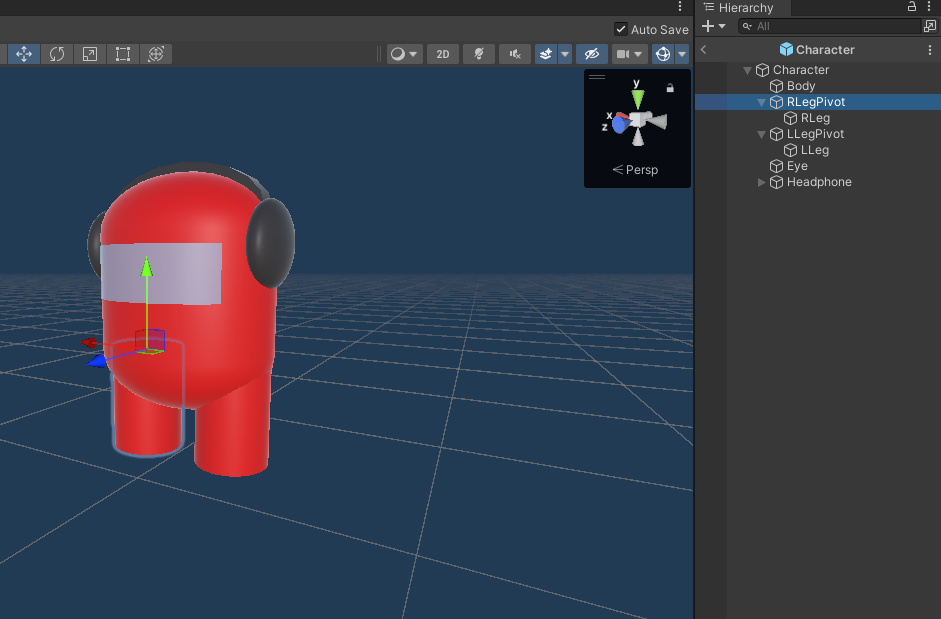Screen dimensions: 941x619
Task: Select RLegPivot in the hierarchy
Action: click(816, 102)
